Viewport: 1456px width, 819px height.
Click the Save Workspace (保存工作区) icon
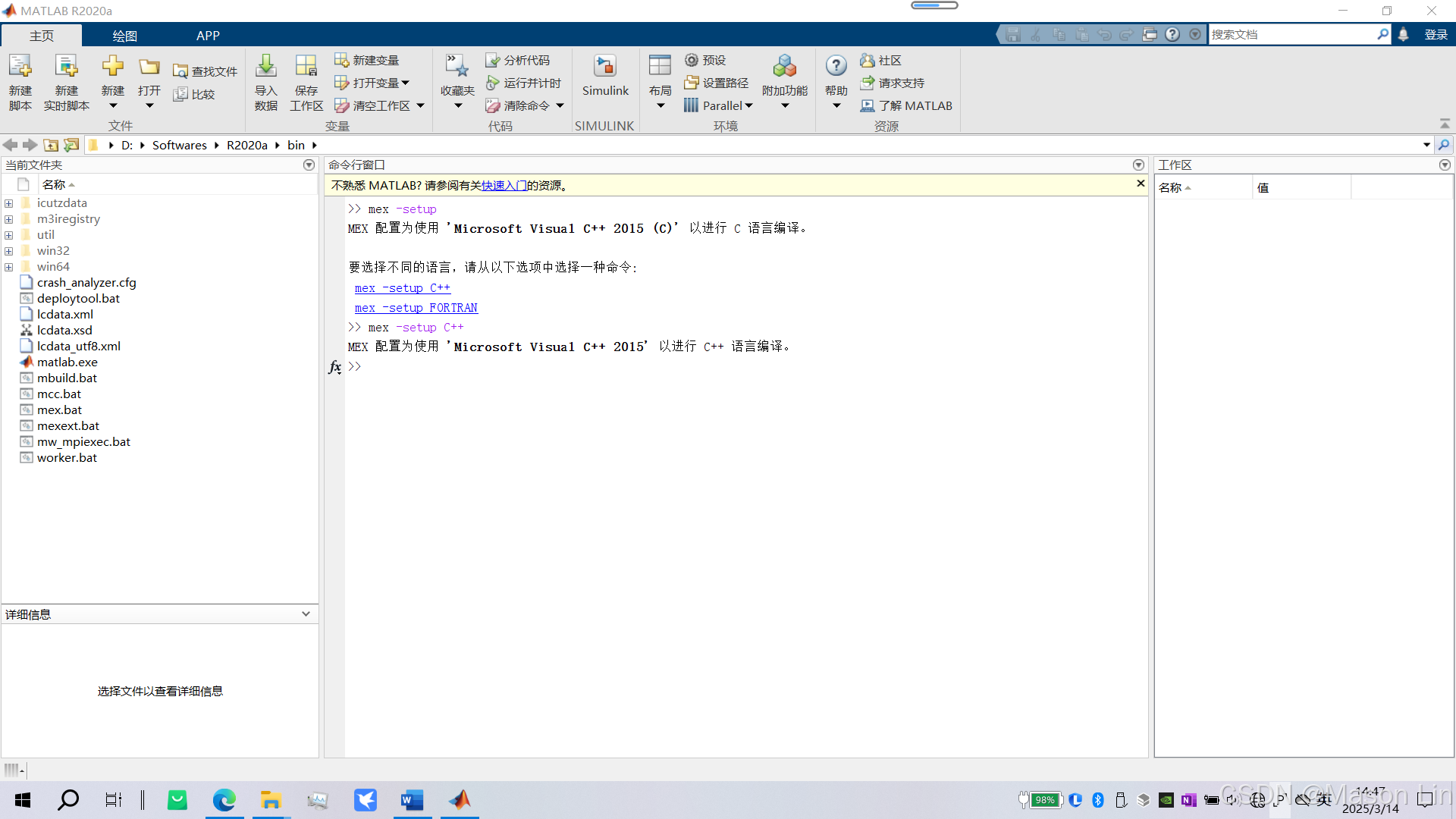pos(306,67)
